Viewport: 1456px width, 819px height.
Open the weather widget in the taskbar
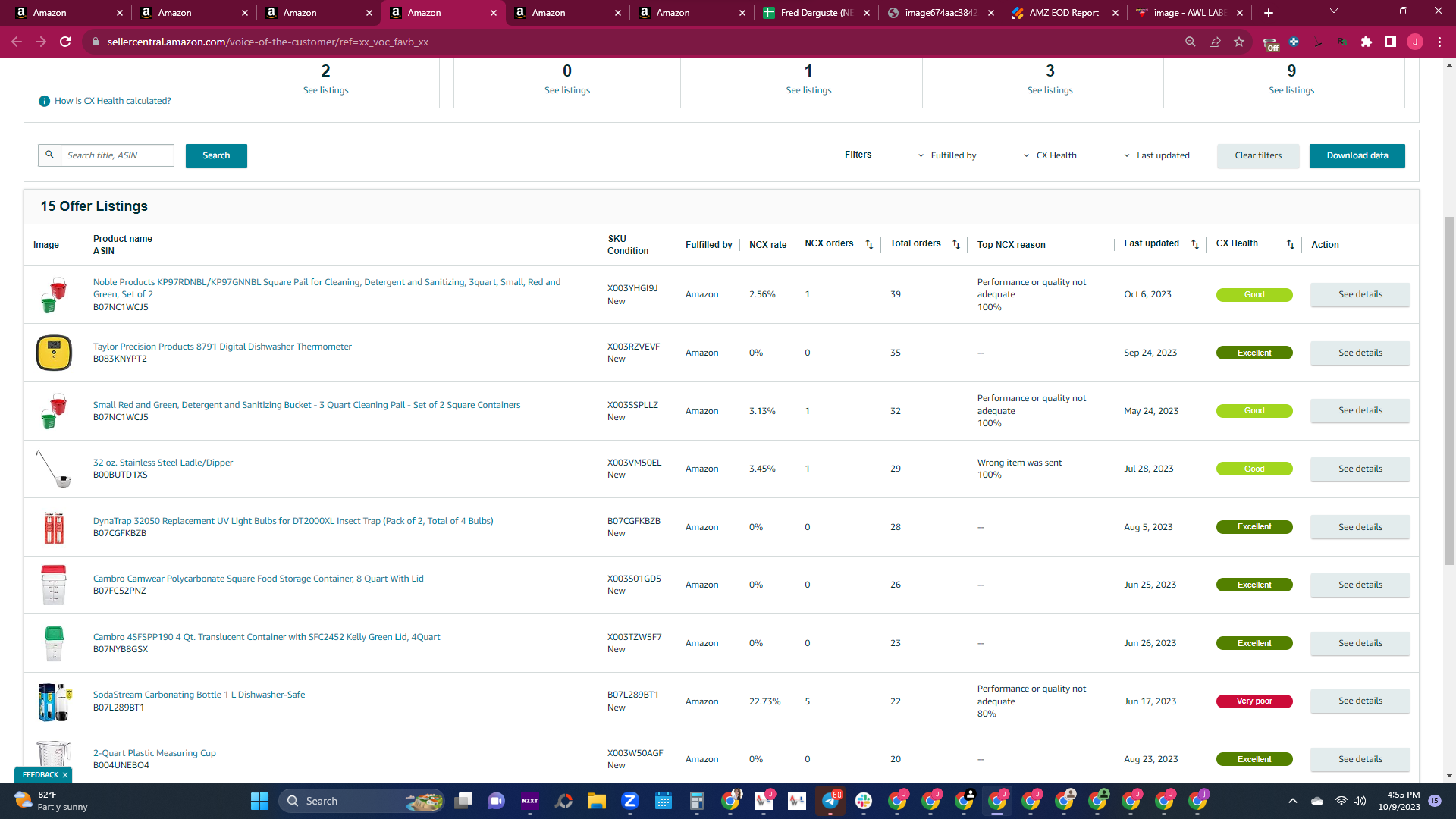pyautogui.click(x=51, y=801)
